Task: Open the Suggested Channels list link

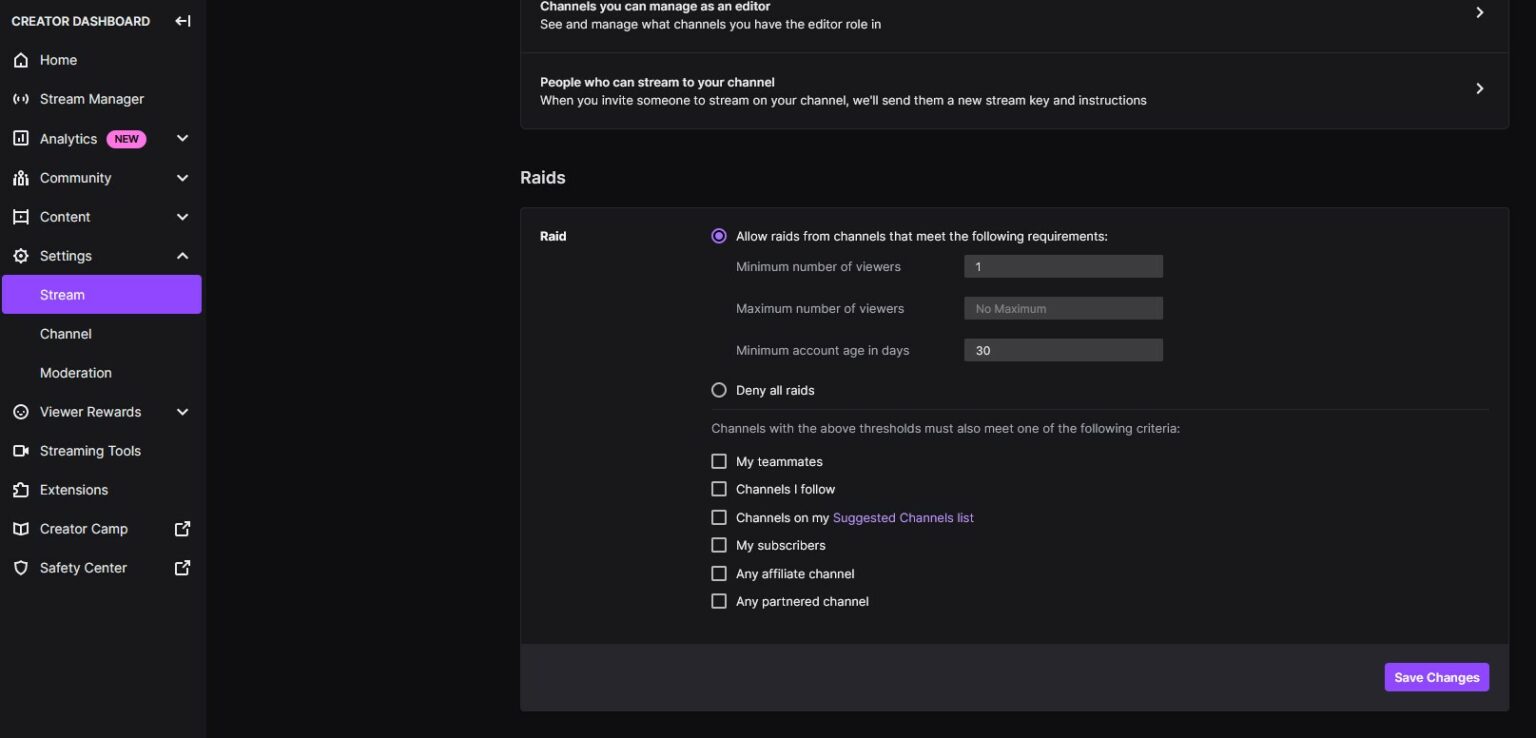Action: 902,517
